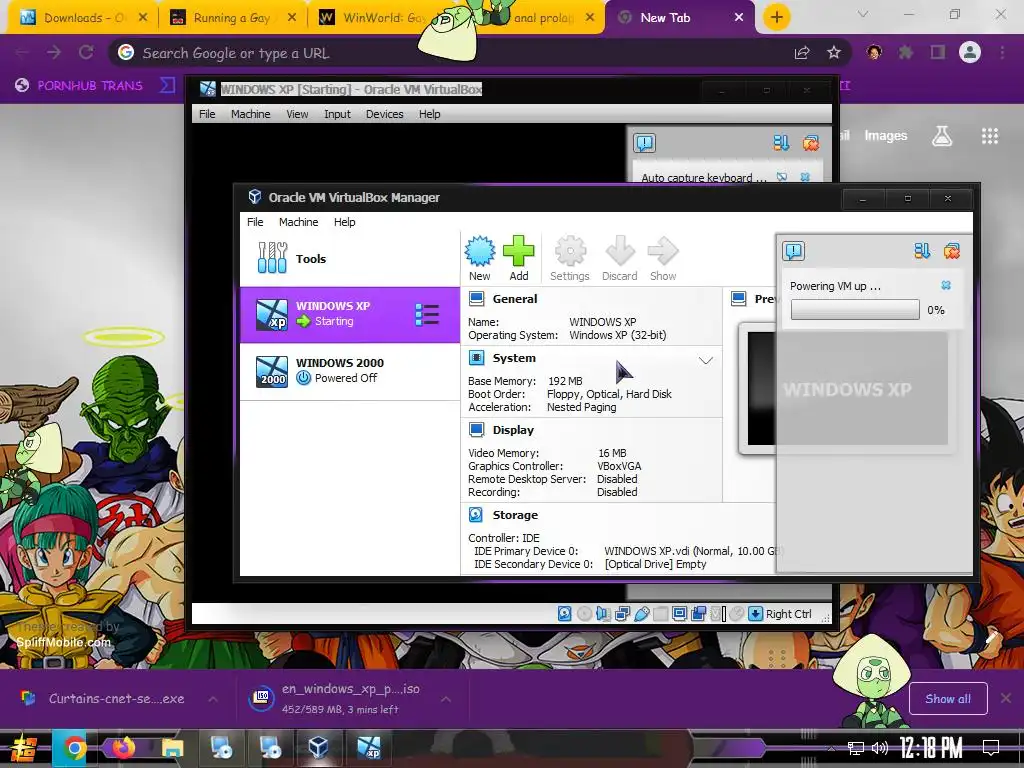Click Powering VM up progress bar

coord(855,310)
